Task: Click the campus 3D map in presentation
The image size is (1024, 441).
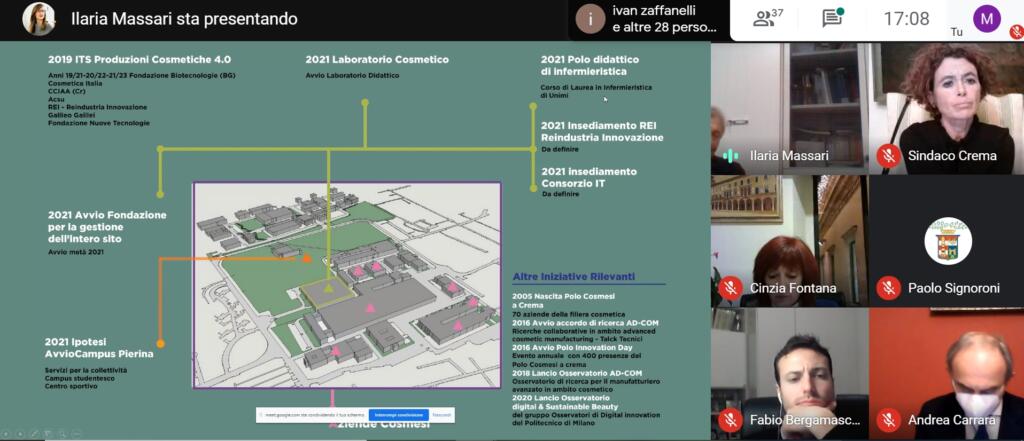Action: click(346, 283)
